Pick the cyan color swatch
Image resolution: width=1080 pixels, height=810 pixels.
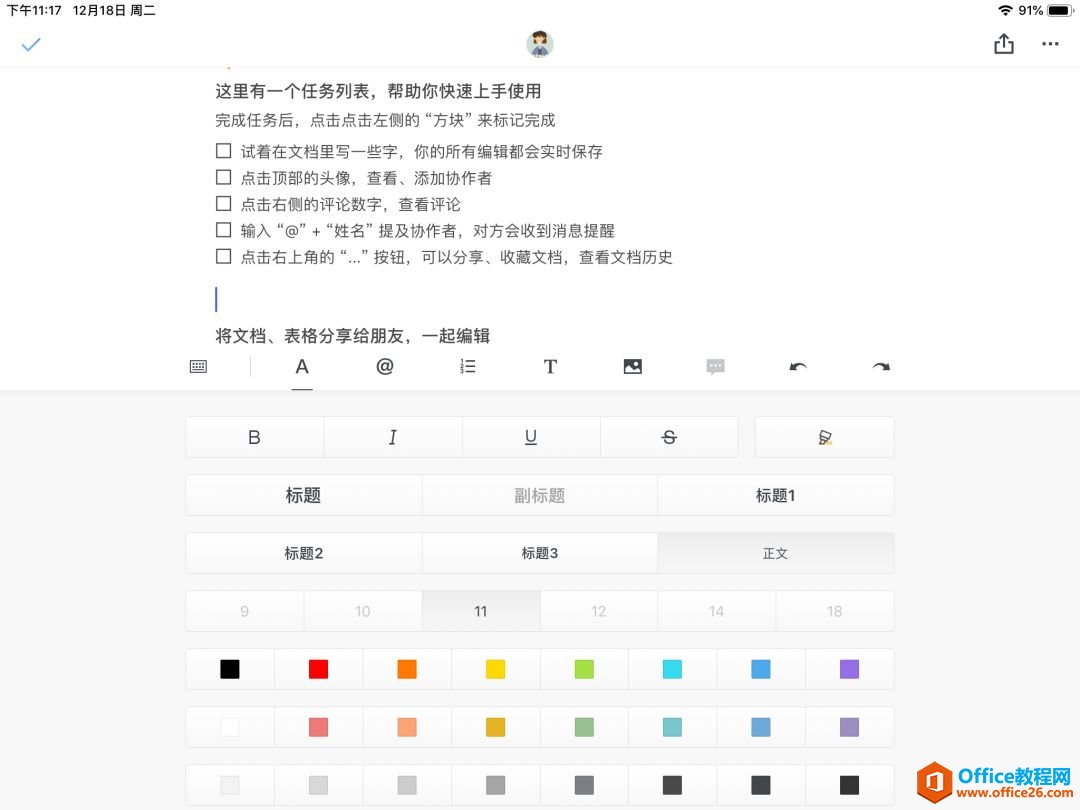pyautogui.click(x=672, y=669)
